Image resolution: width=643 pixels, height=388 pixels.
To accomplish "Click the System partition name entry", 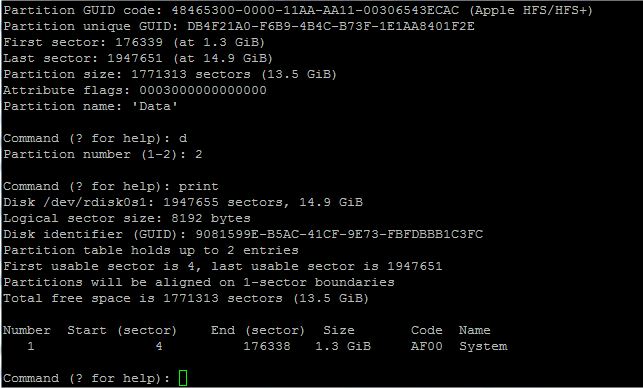I will (x=483, y=346).
